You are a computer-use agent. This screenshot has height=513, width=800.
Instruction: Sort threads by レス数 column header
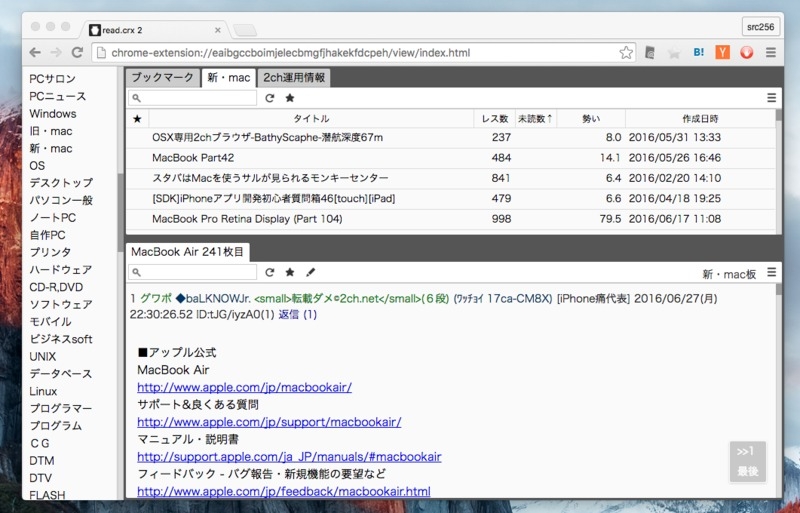tap(494, 119)
